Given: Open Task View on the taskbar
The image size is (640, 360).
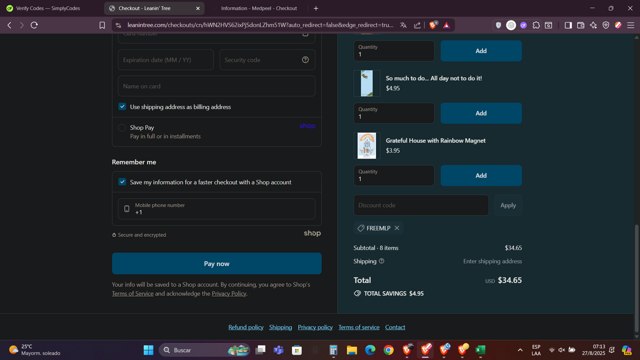Looking at the screenshot, I should pyautogui.click(x=260, y=350).
